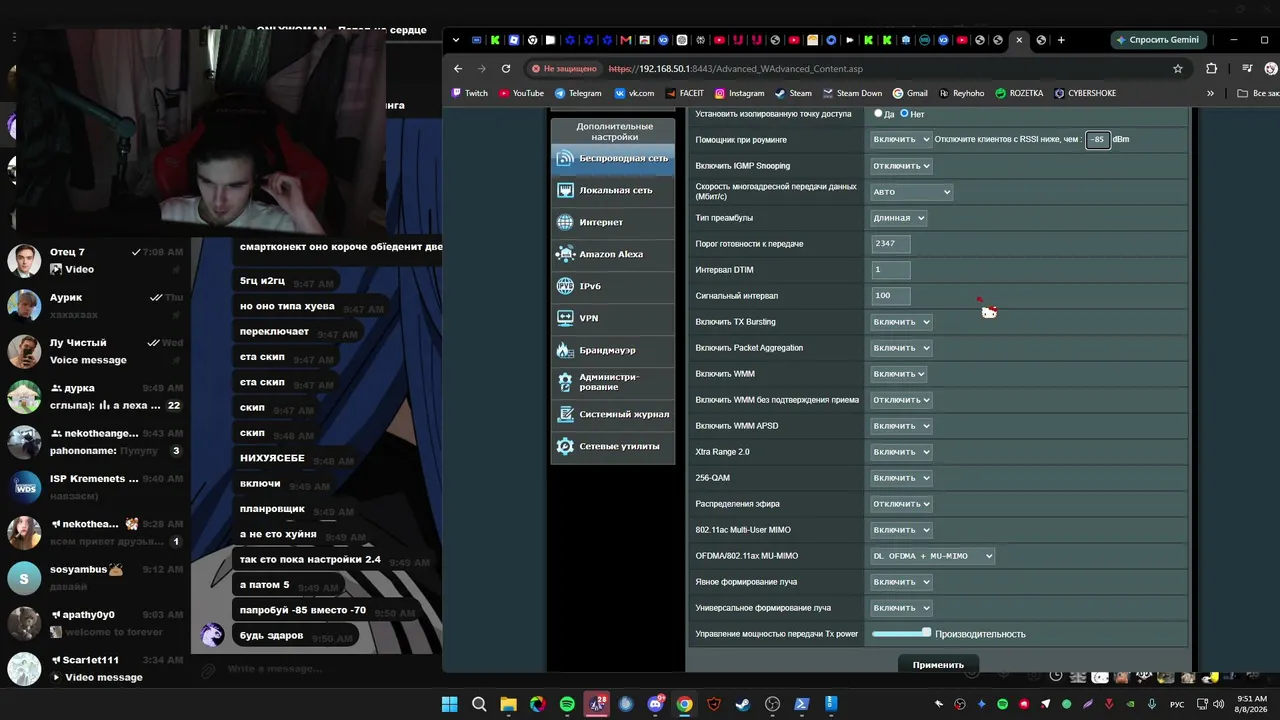
Task: Click the Брандмауэр firewall icon
Action: pyautogui.click(x=565, y=350)
